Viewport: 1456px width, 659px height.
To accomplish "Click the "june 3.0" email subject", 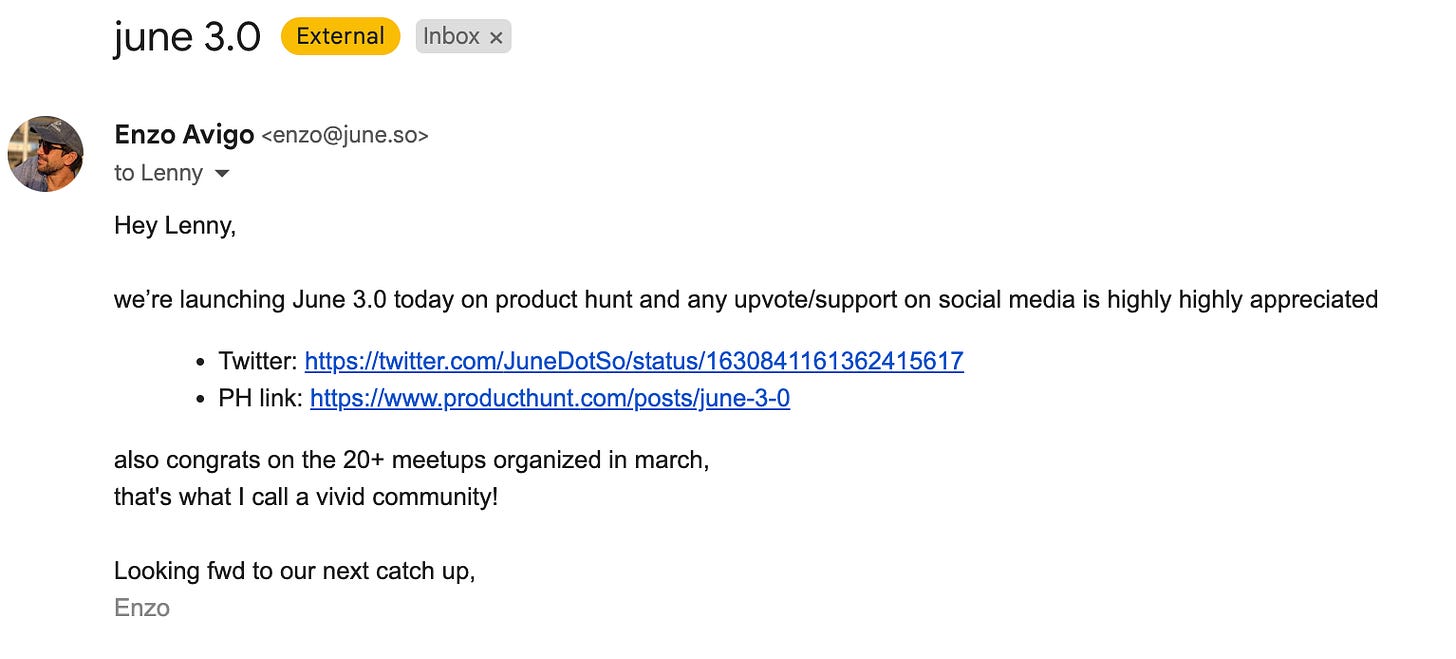I will point(187,37).
